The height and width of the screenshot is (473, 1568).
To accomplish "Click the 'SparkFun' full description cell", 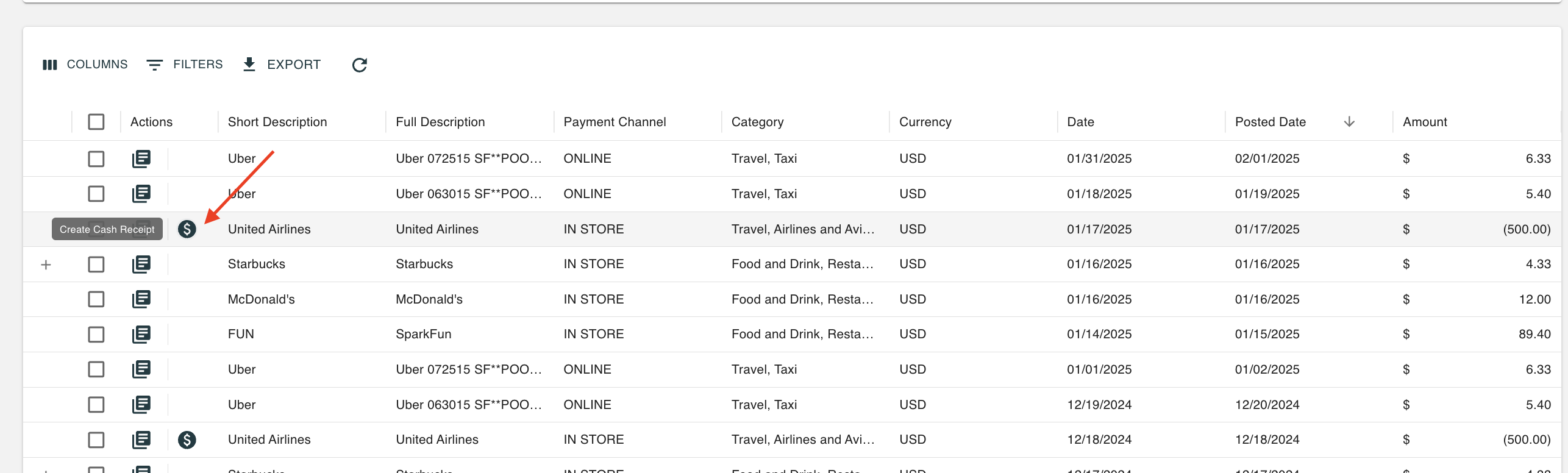I will point(423,334).
